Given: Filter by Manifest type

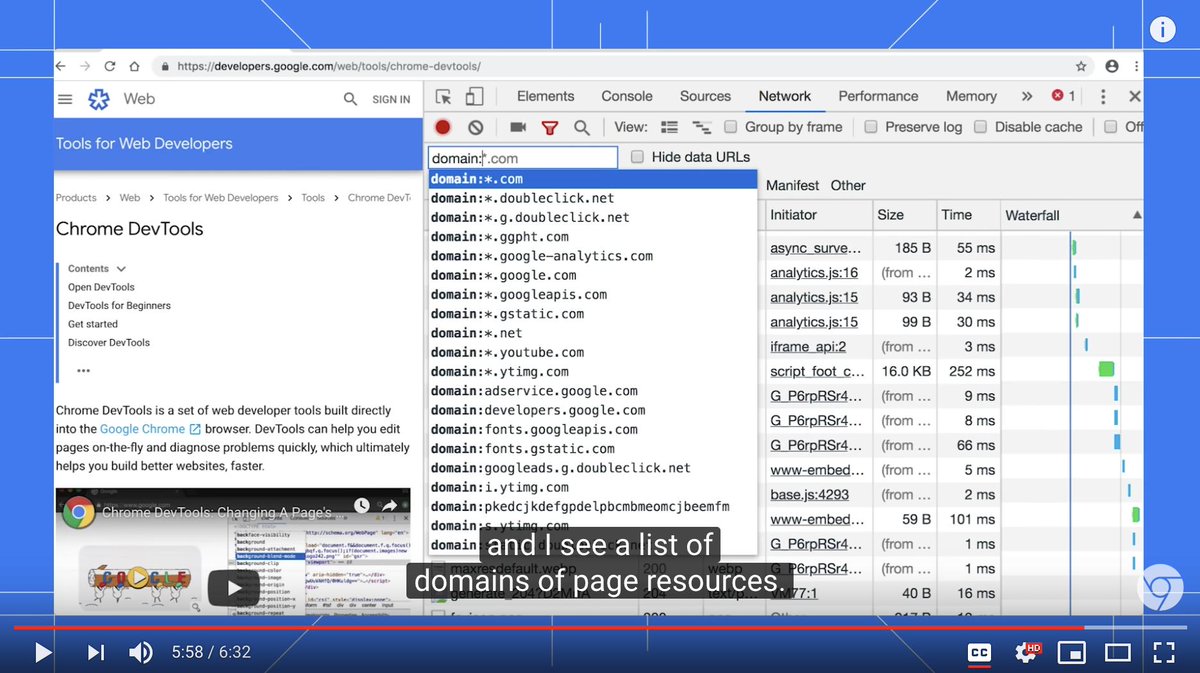Looking at the screenshot, I should [x=792, y=185].
